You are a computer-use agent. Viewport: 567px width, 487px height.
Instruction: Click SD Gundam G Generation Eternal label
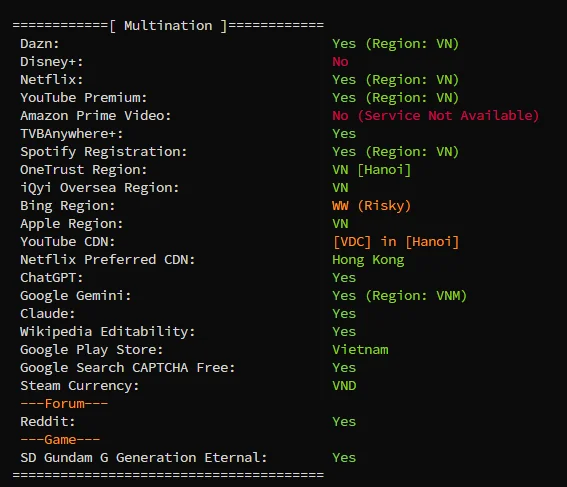click(144, 458)
